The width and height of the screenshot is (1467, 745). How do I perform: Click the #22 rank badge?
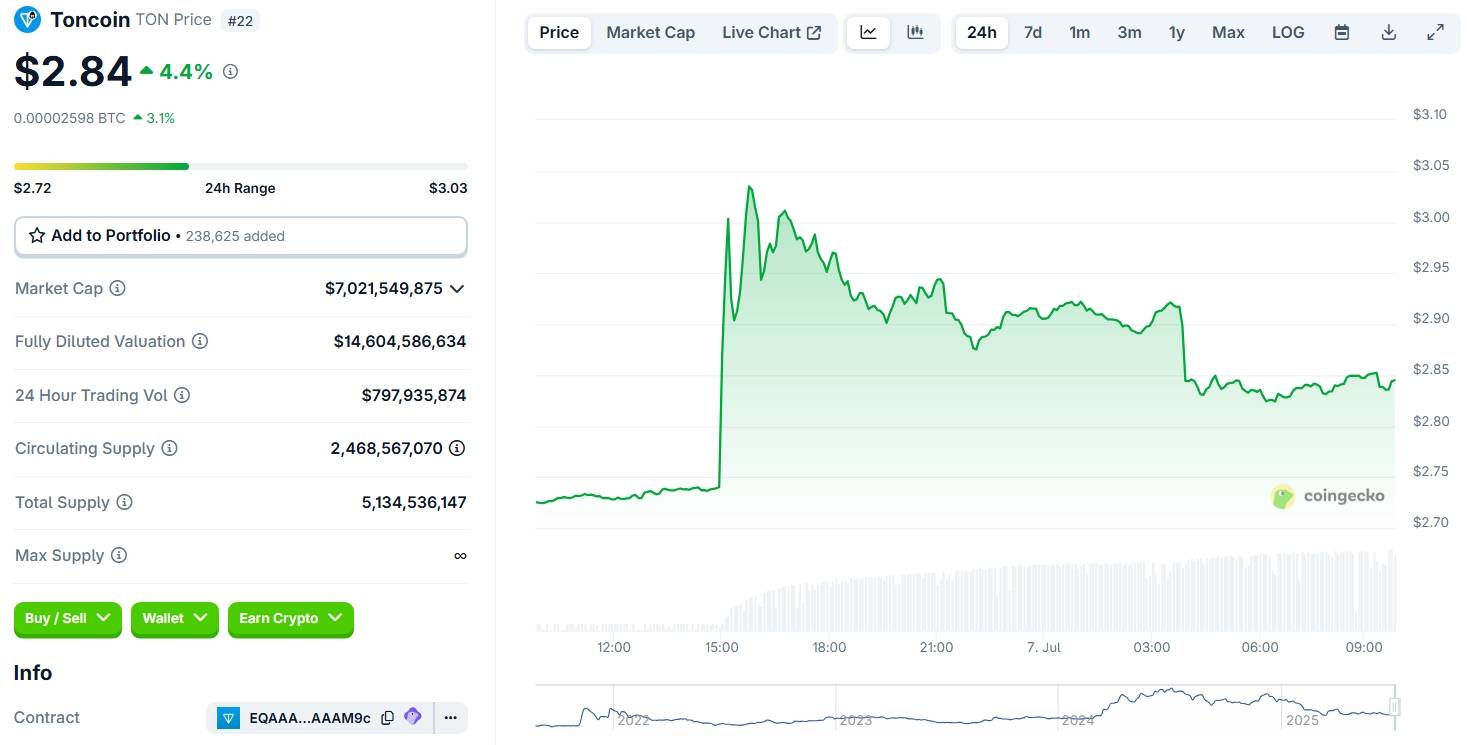point(239,20)
